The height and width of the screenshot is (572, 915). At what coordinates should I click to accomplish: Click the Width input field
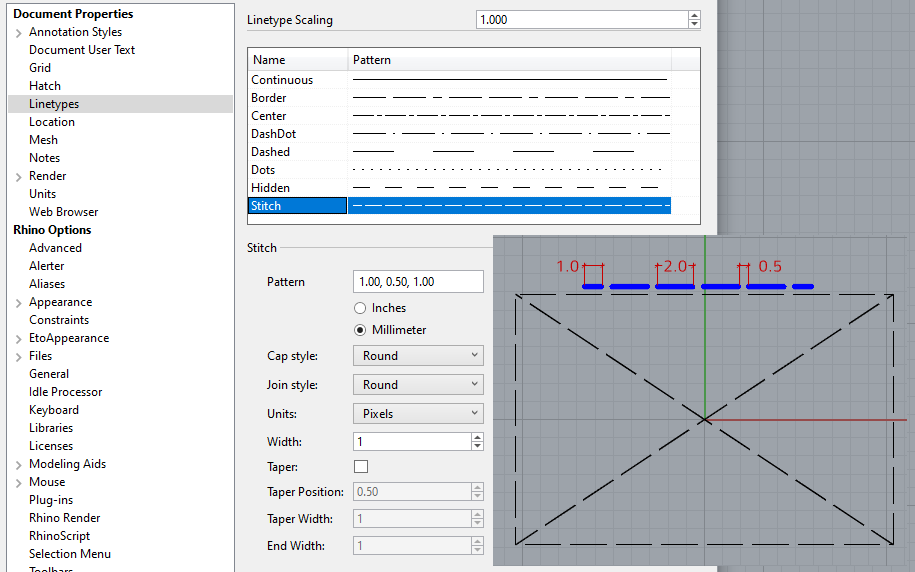click(412, 442)
